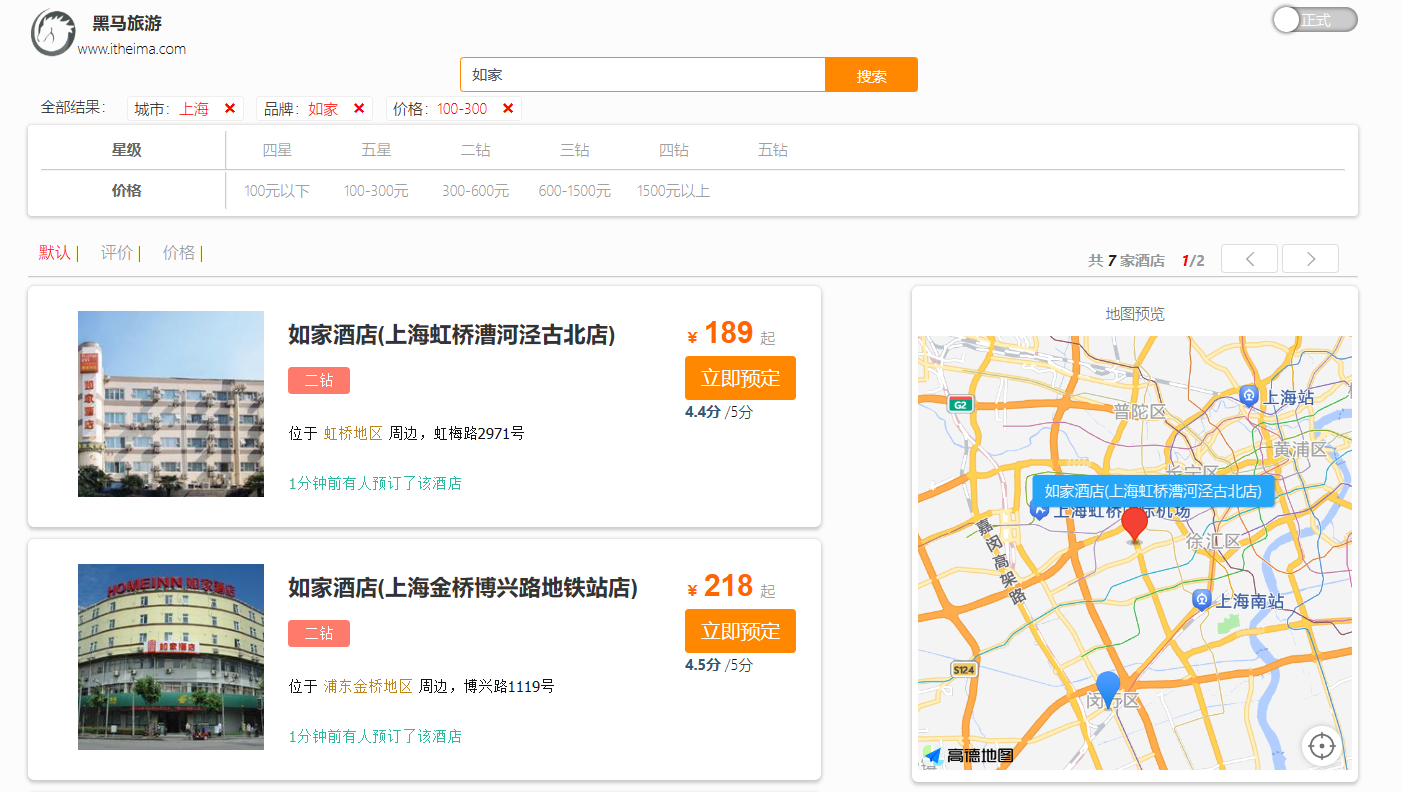Select price range 100元以下
The width and height of the screenshot is (1402, 792).
tap(277, 191)
